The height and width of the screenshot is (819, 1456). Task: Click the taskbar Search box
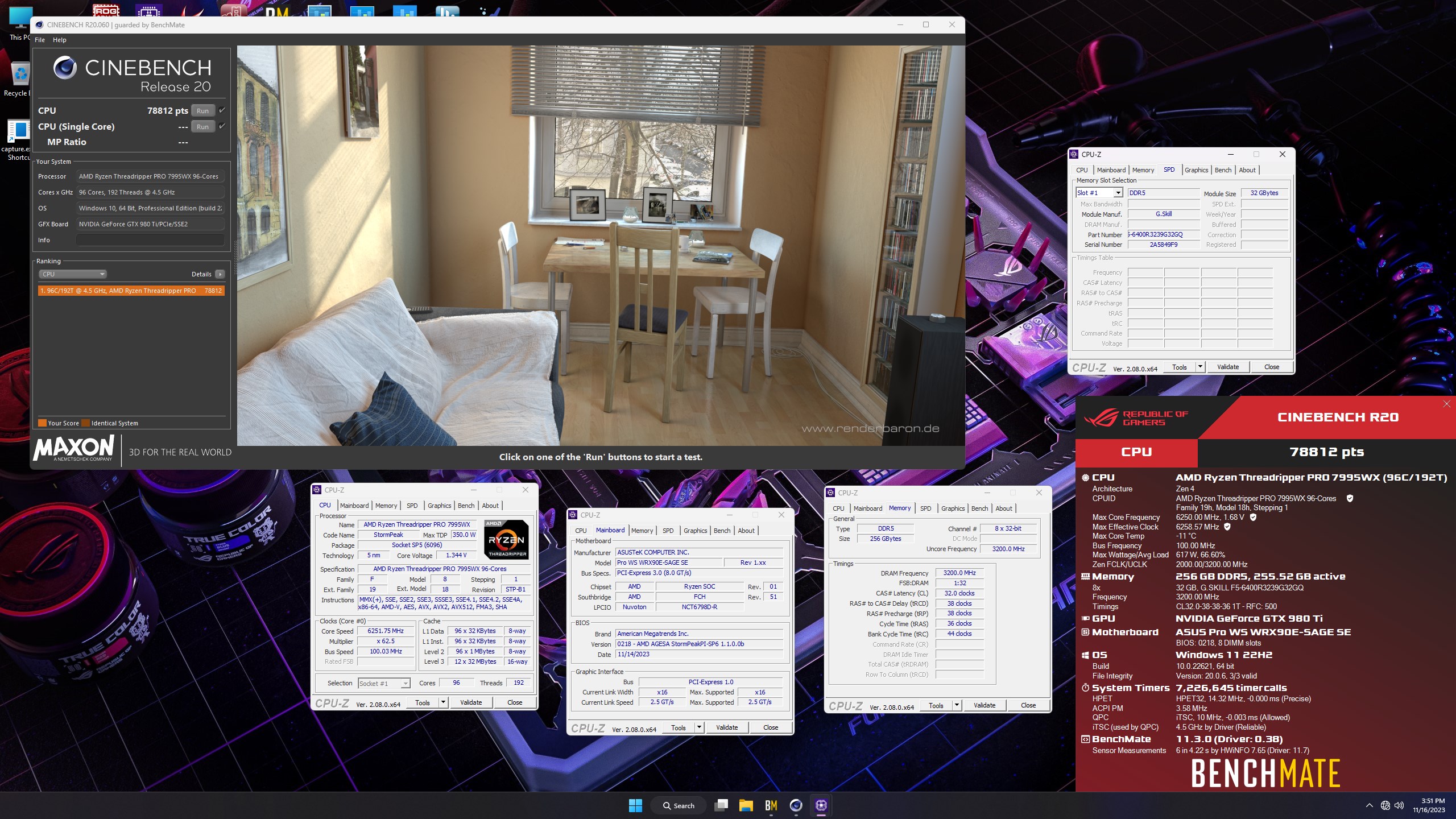pyautogui.click(x=679, y=805)
